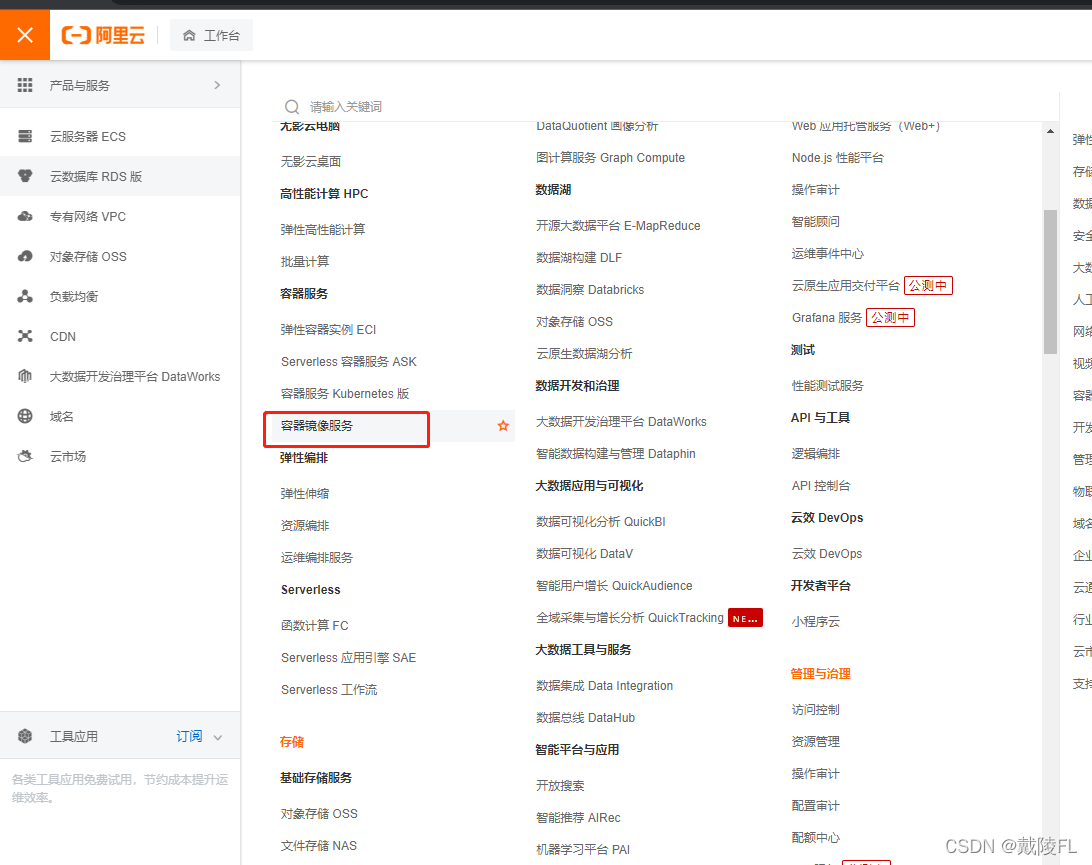Open Grafana 服务 link
This screenshot has height=865, width=1092.
[827, 318]
